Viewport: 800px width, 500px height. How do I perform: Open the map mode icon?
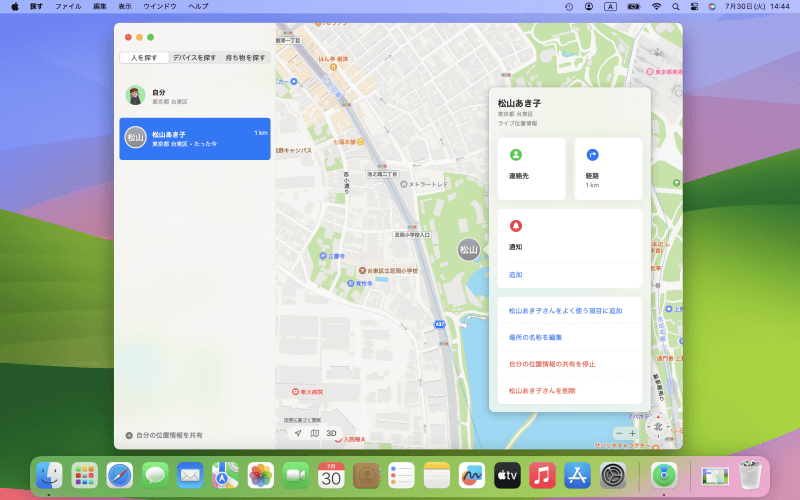click(x=315, y=433)
